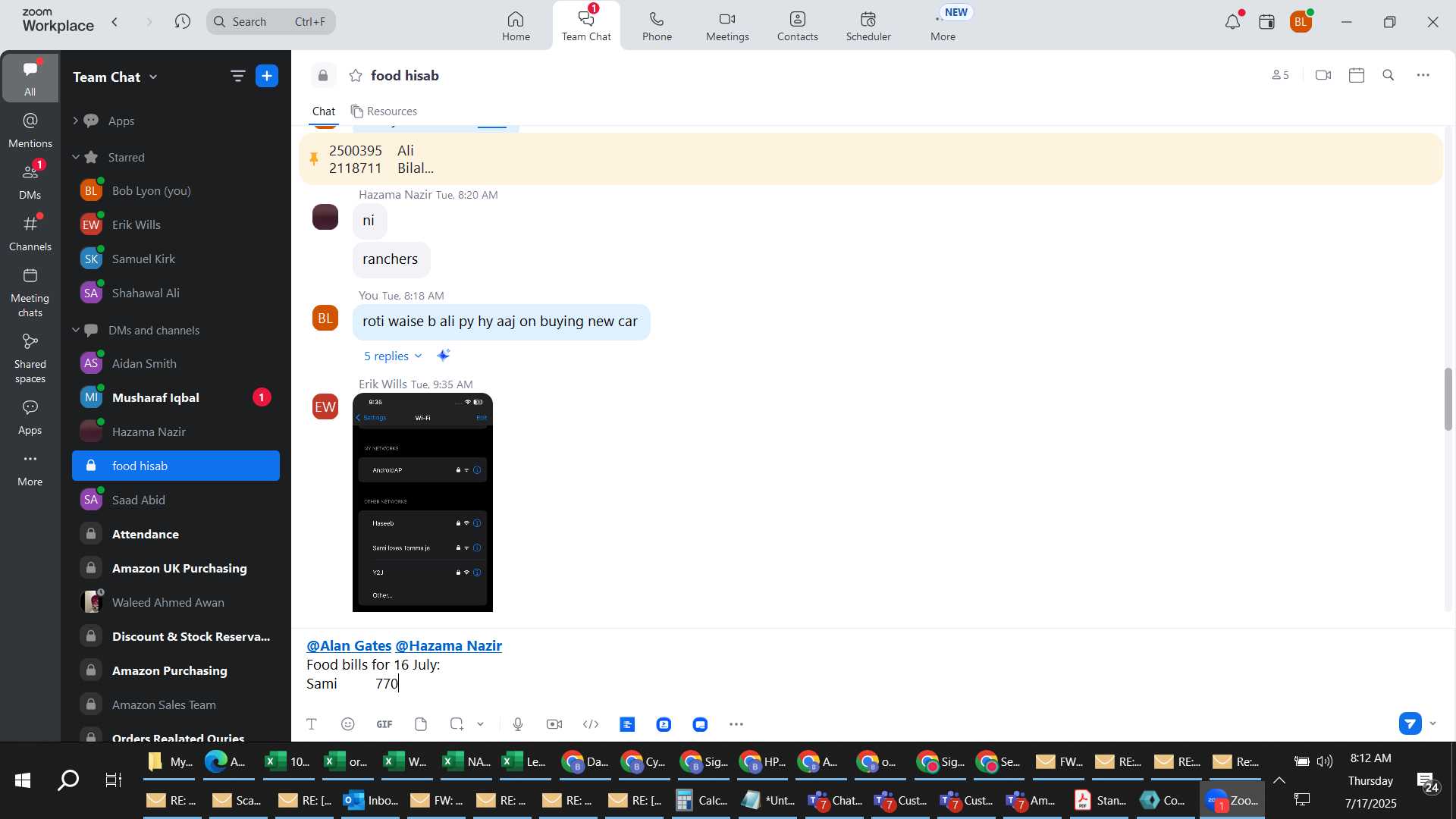1456x819 pixels.
Task: Expand the Apps section
Action: (x=75, y=121)
